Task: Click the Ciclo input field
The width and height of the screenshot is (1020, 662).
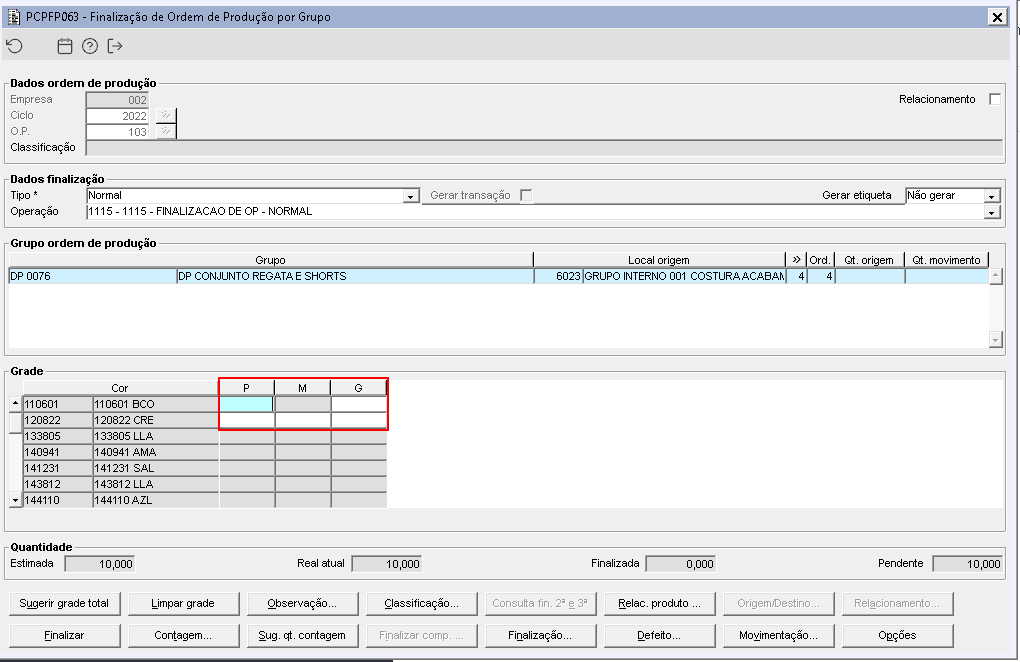Action: pos(117,116)
